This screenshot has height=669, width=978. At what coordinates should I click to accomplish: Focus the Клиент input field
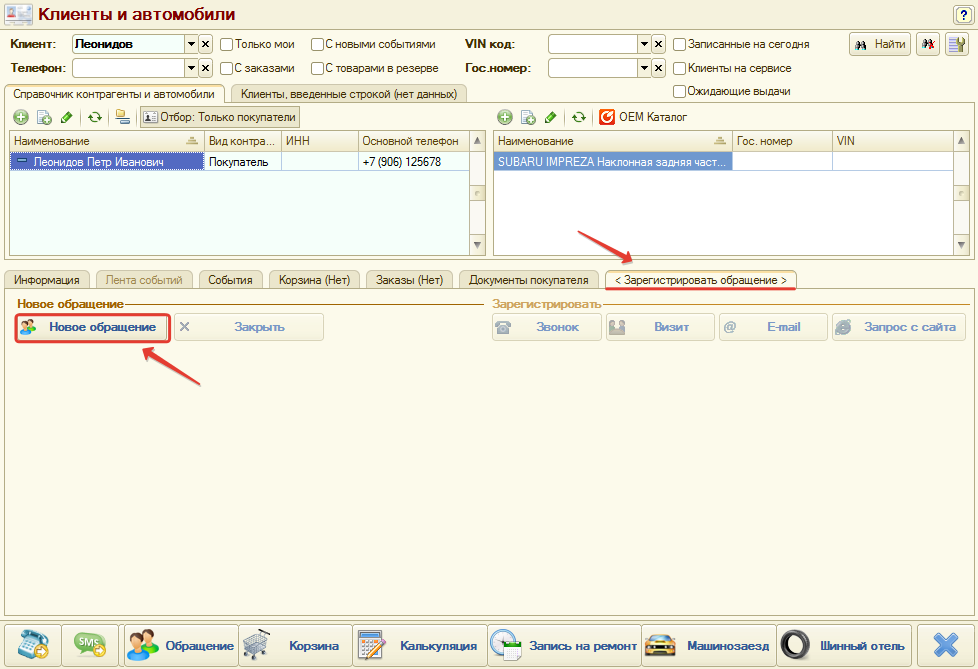pyautogui.click(x=128, y=44)
